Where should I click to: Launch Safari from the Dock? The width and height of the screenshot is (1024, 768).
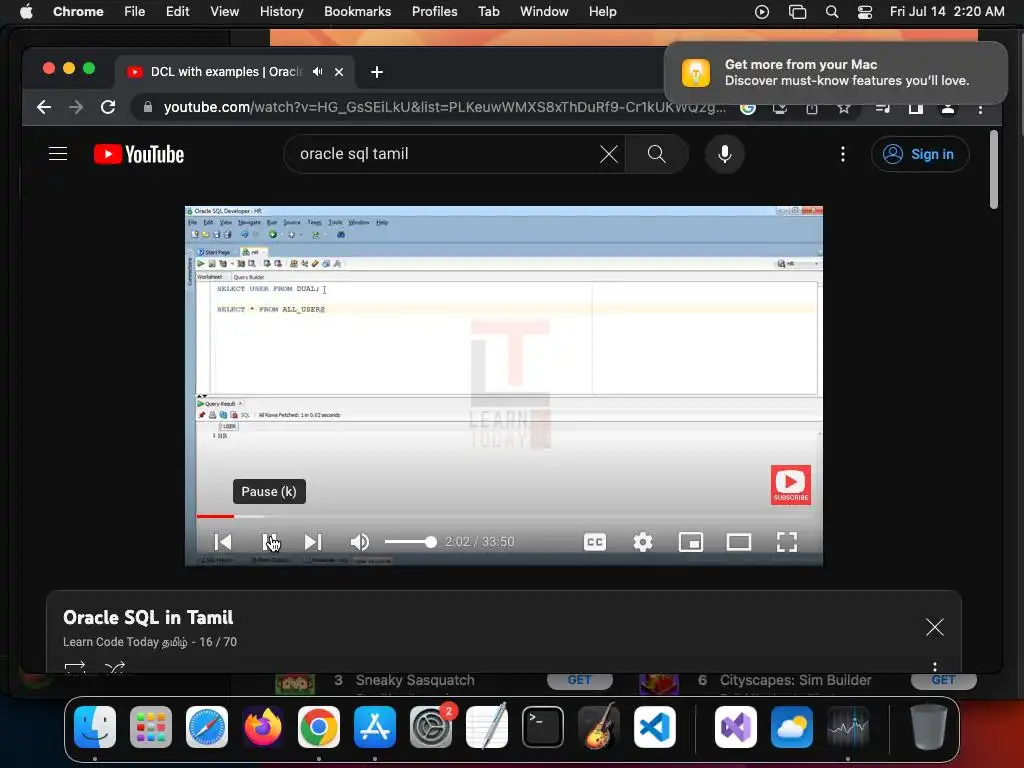(207, 727)
